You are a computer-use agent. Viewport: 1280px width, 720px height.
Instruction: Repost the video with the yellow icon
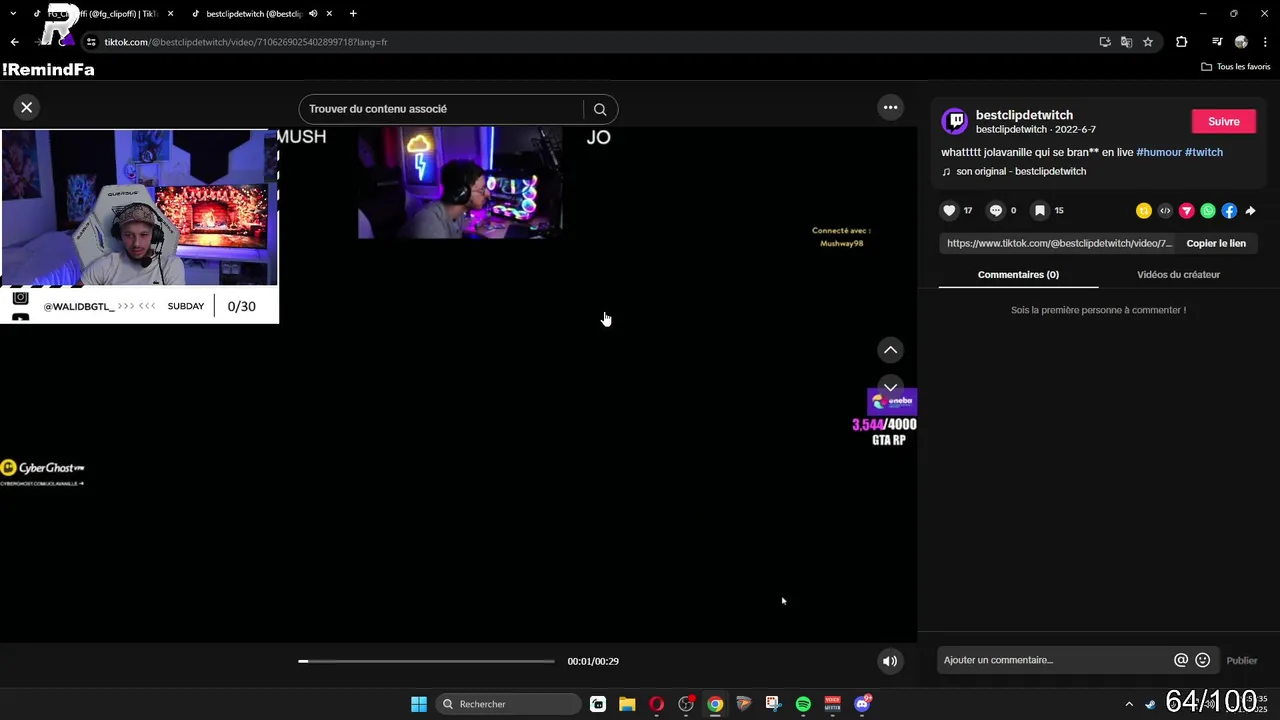pos(1144,211)
